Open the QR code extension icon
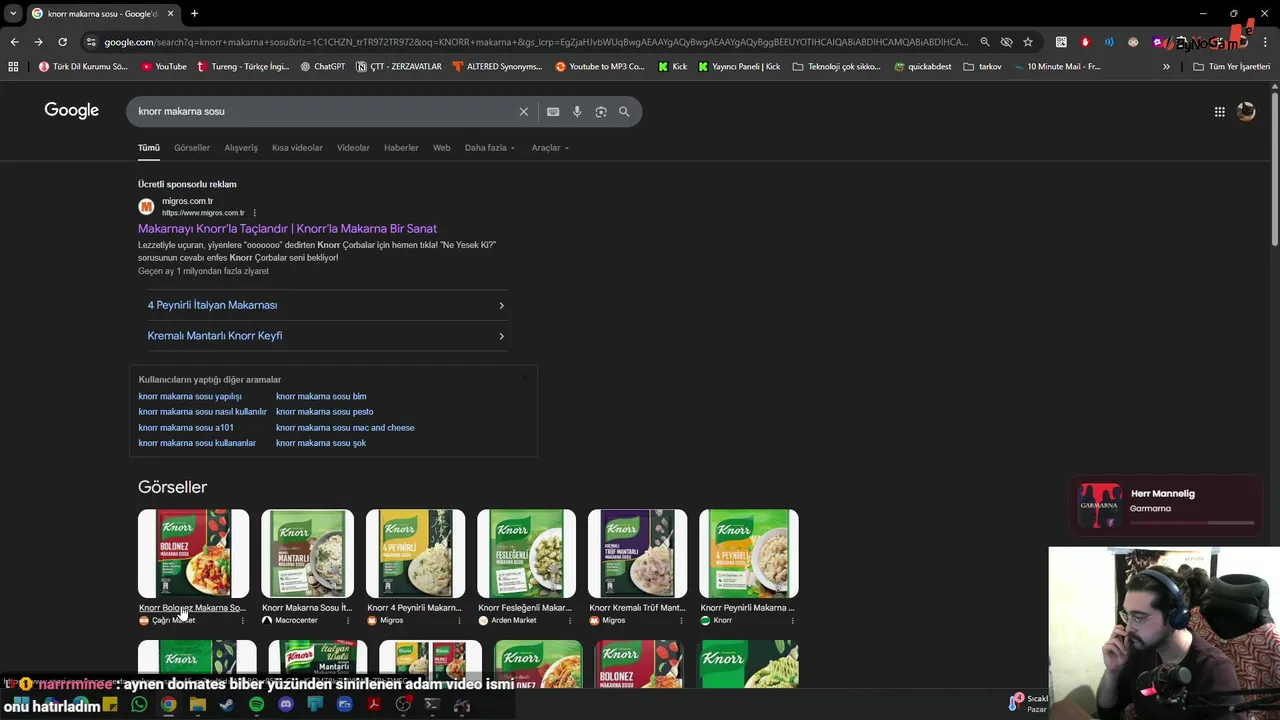Viewport: 1280px width, 720px height. click(x=1061, y=42)
